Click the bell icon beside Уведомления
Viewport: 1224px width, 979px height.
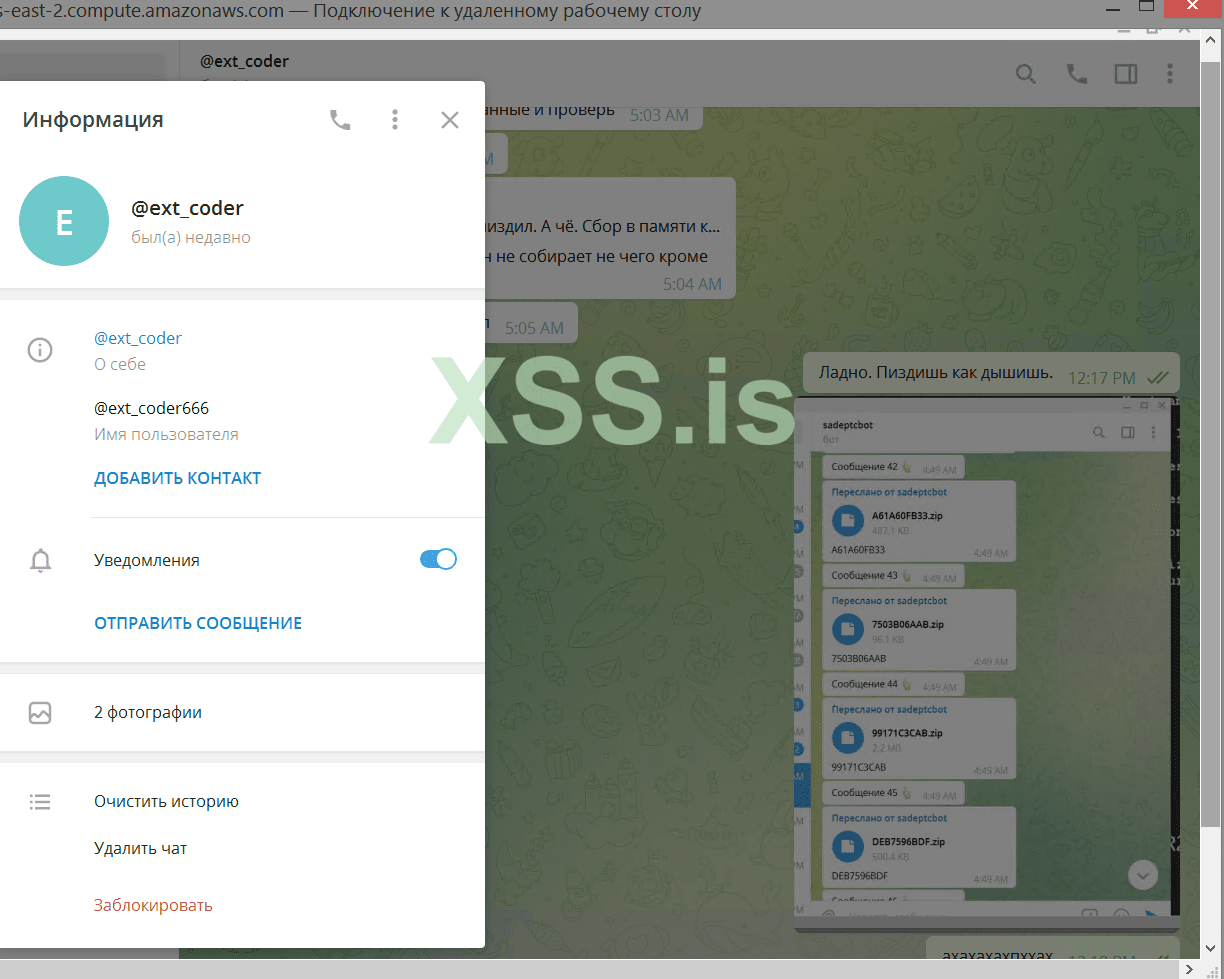[40, 561]
